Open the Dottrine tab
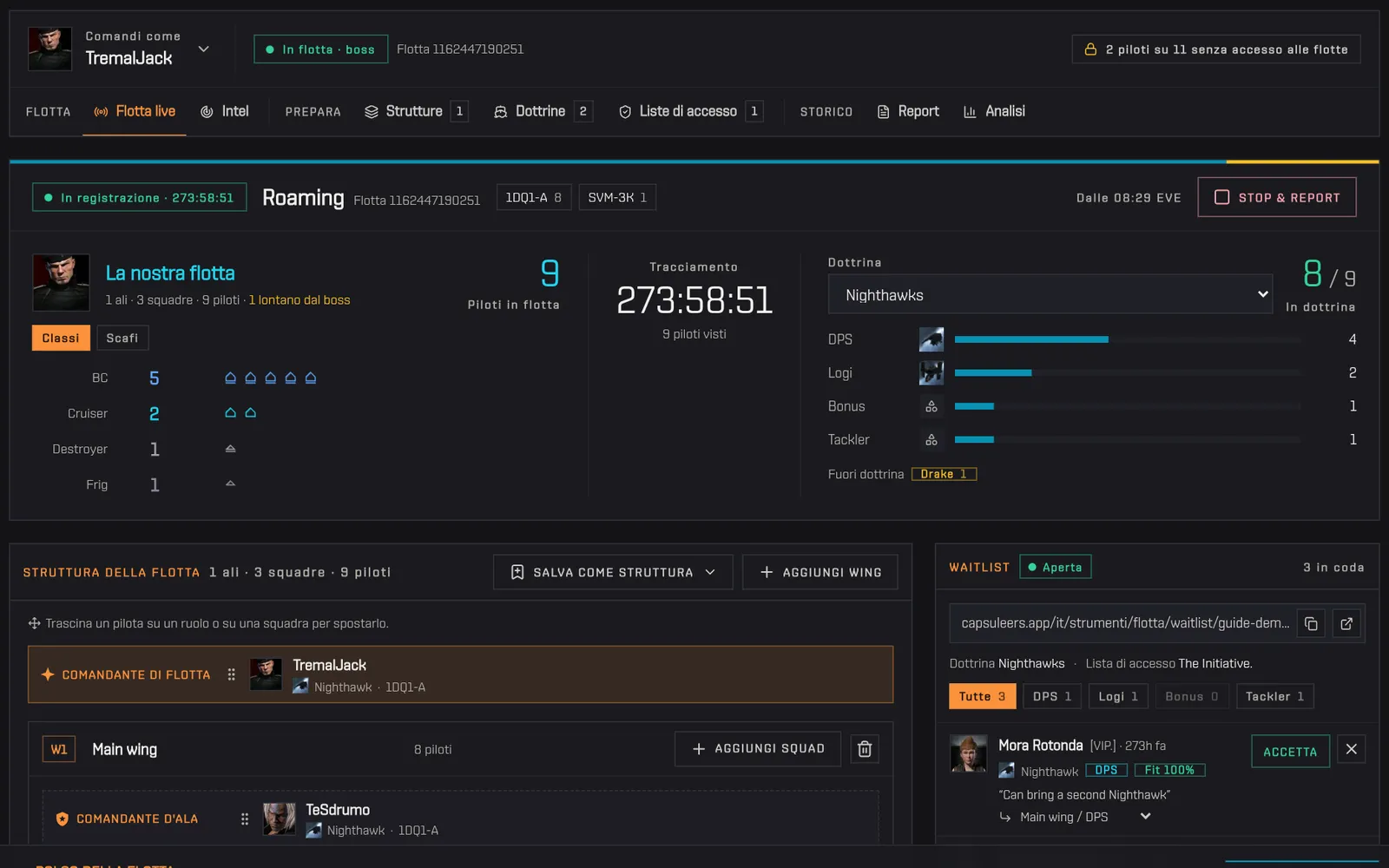 coord(543,111)
